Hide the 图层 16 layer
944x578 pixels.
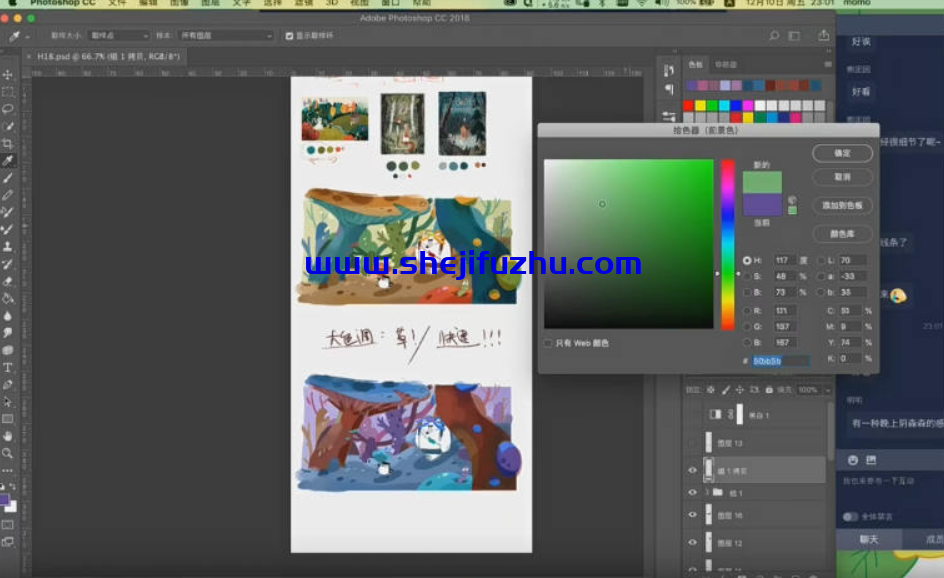click(x=692, y=515)
